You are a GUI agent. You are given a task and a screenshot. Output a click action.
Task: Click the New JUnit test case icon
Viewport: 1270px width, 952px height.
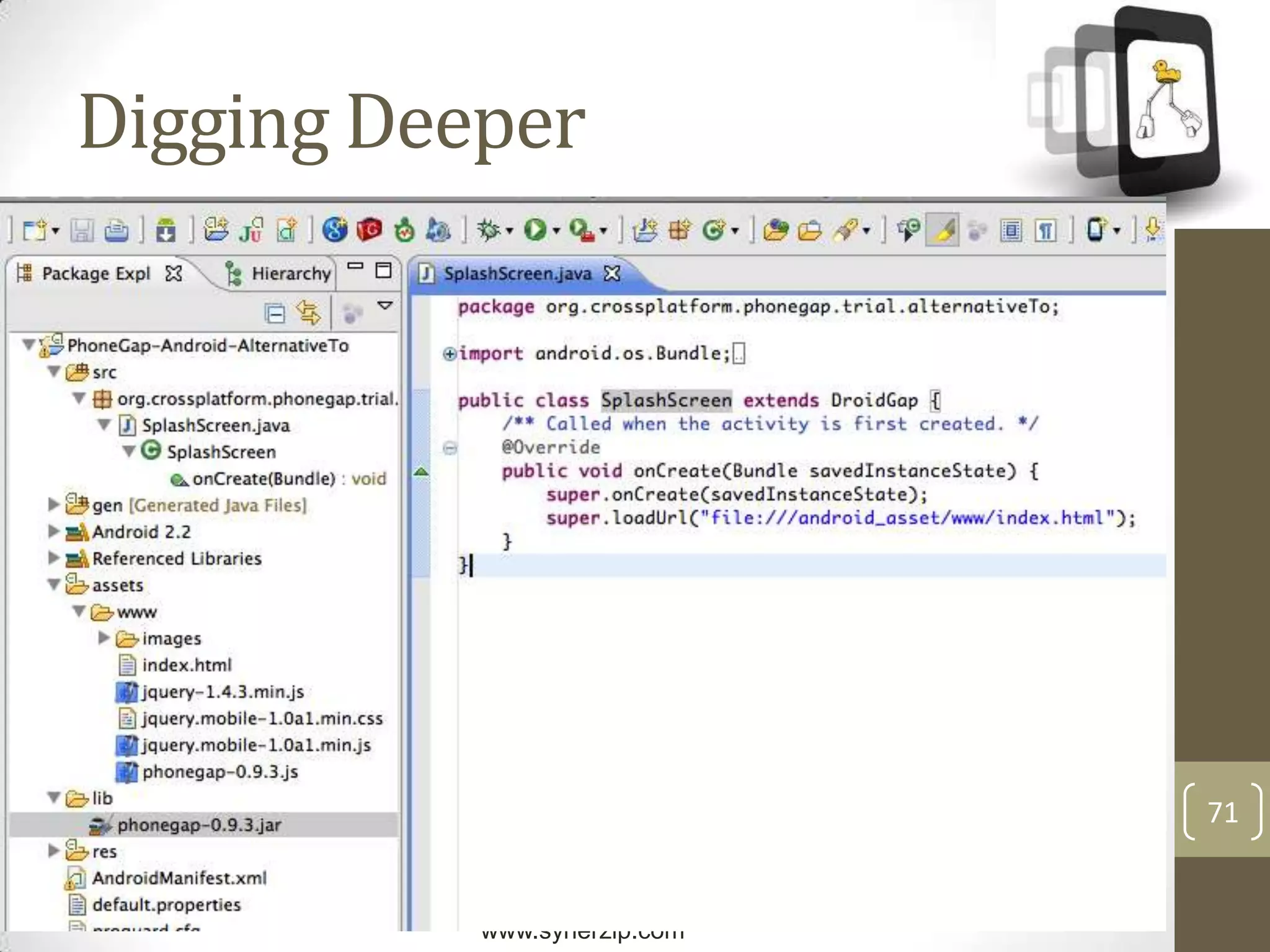pyautogui.click(x=251, y=231)
